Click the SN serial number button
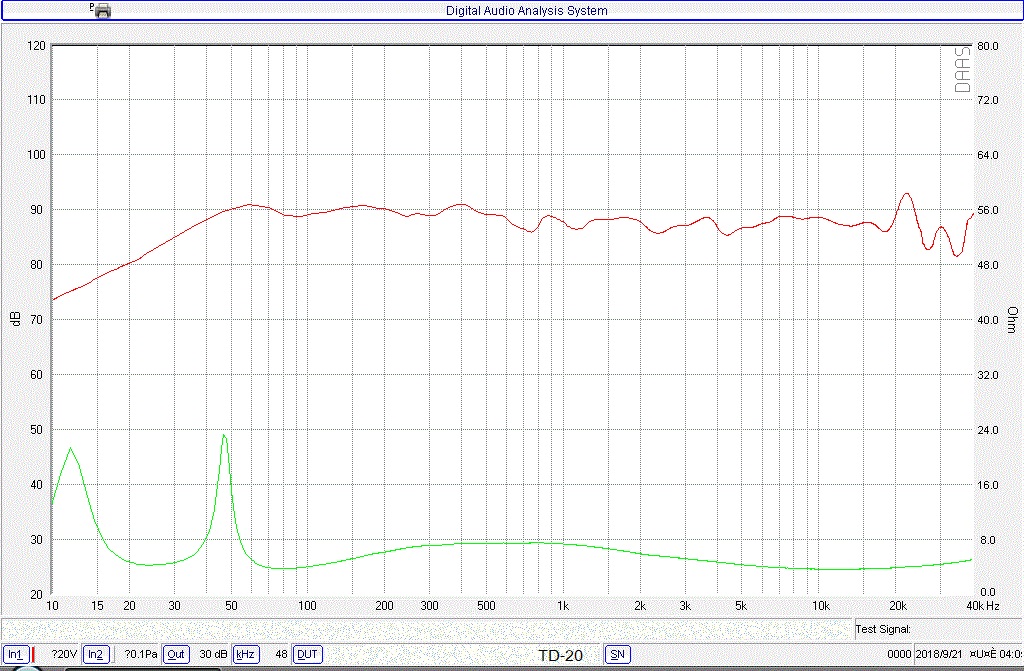 (618, 655)
